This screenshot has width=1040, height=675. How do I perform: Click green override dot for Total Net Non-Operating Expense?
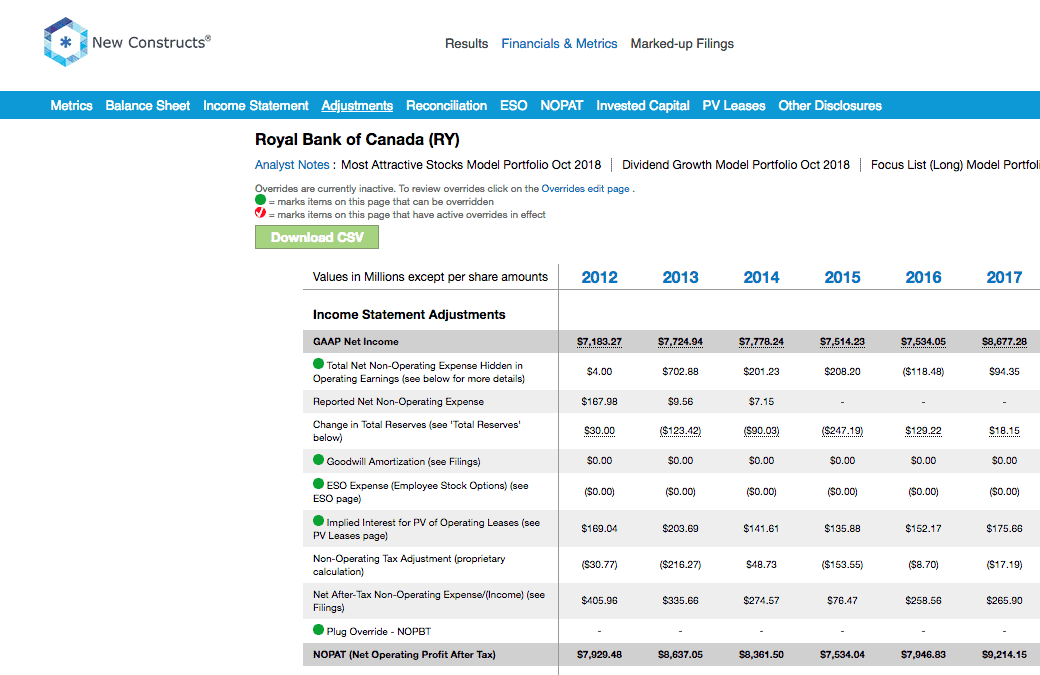click(x=318, y=363)
